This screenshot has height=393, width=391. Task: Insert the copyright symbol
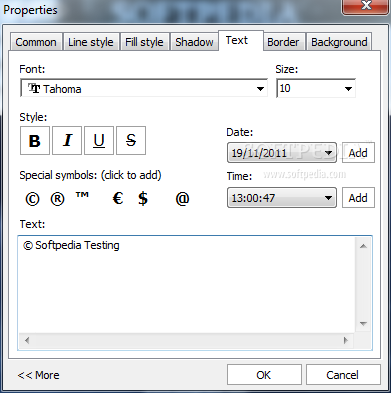click(x=32, y=199)
